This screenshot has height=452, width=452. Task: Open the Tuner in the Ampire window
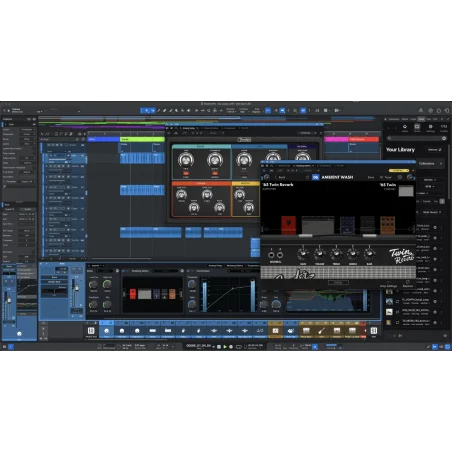click(386, 177)
